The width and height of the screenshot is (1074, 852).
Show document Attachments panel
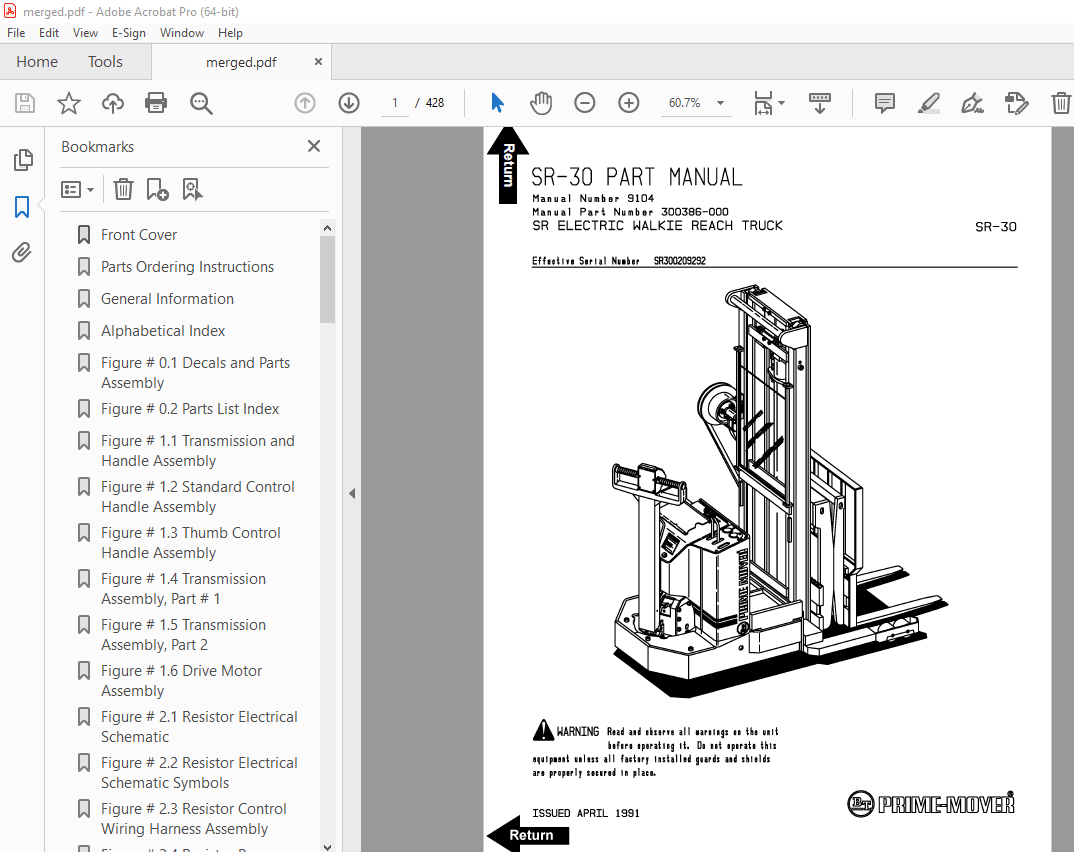pyautogui.click(x=23, y=252)
